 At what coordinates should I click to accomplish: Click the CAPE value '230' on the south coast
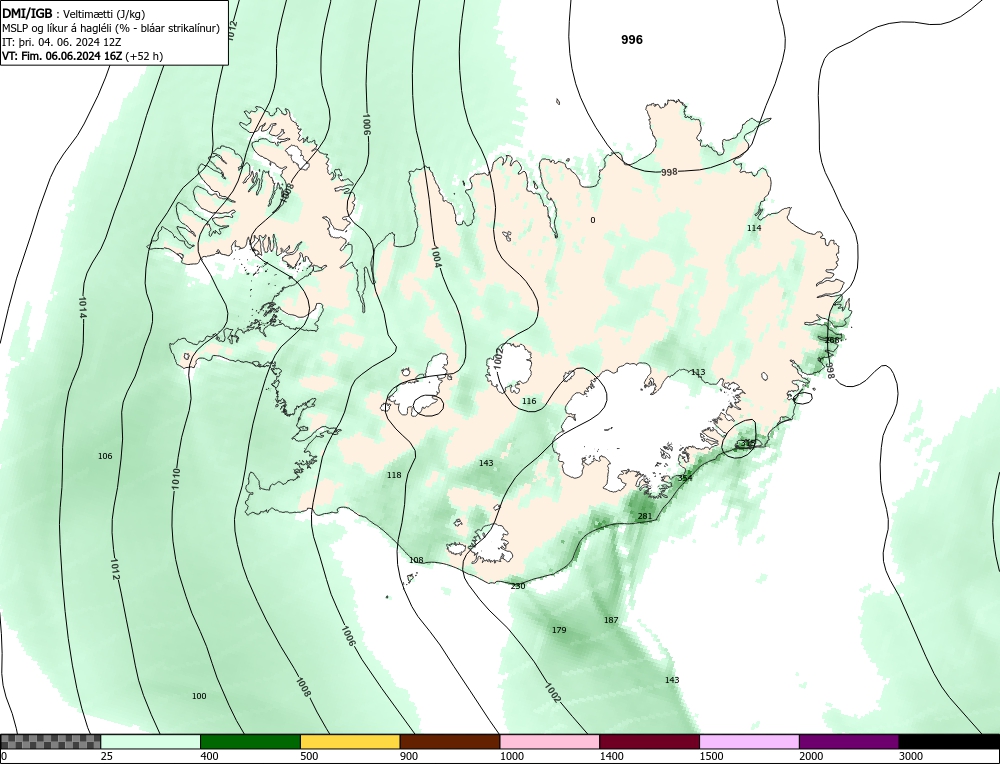click(518, 586)
